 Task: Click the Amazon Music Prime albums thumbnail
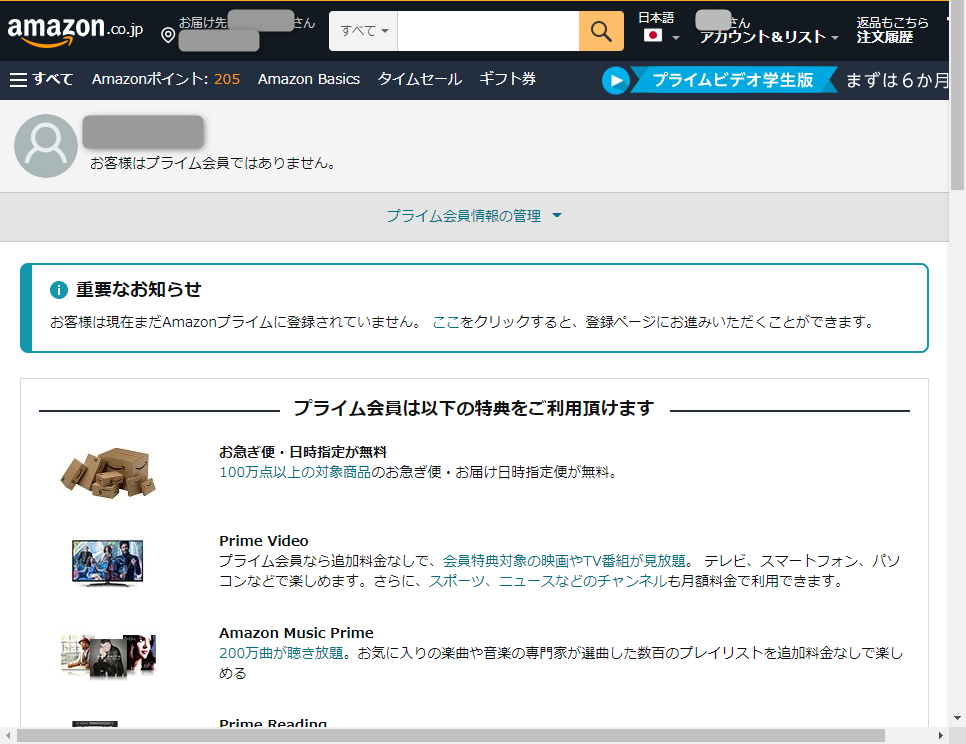[x=108, y=657]
